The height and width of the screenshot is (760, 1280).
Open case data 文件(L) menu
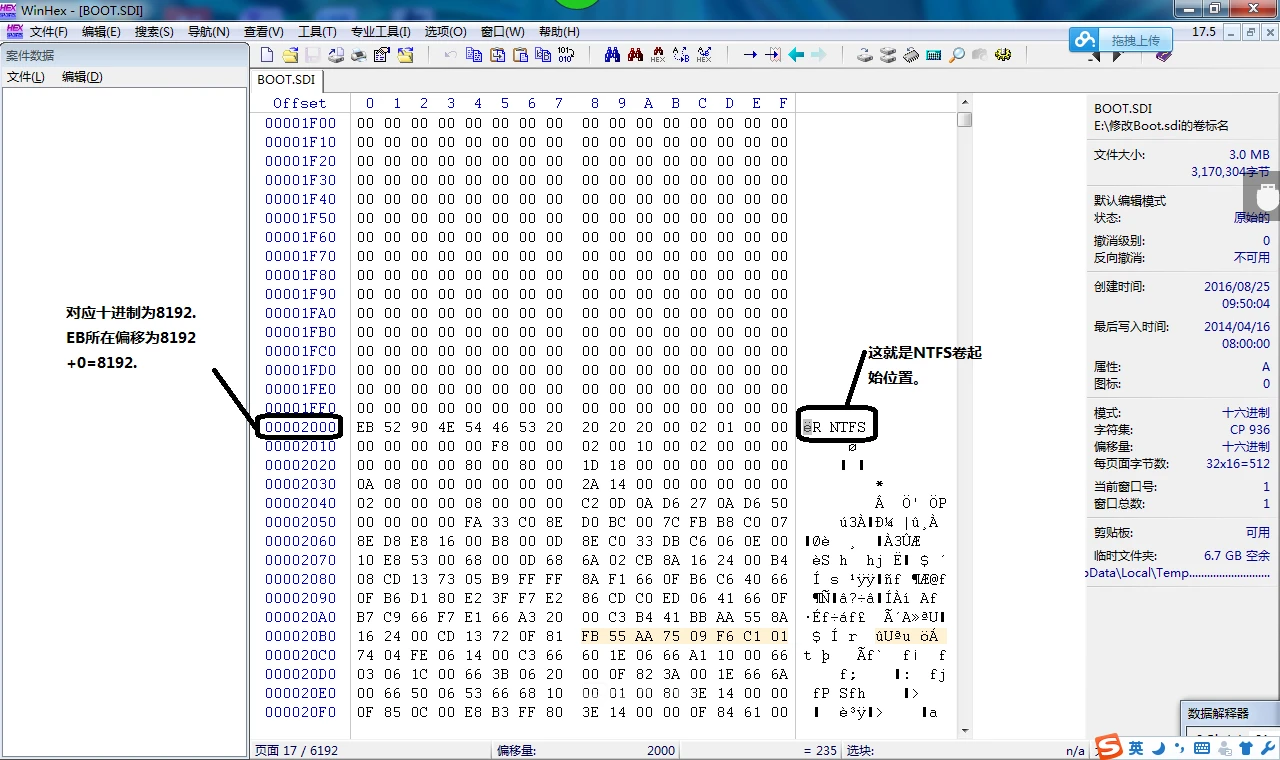pyautogui.click(x=26, y=77)
